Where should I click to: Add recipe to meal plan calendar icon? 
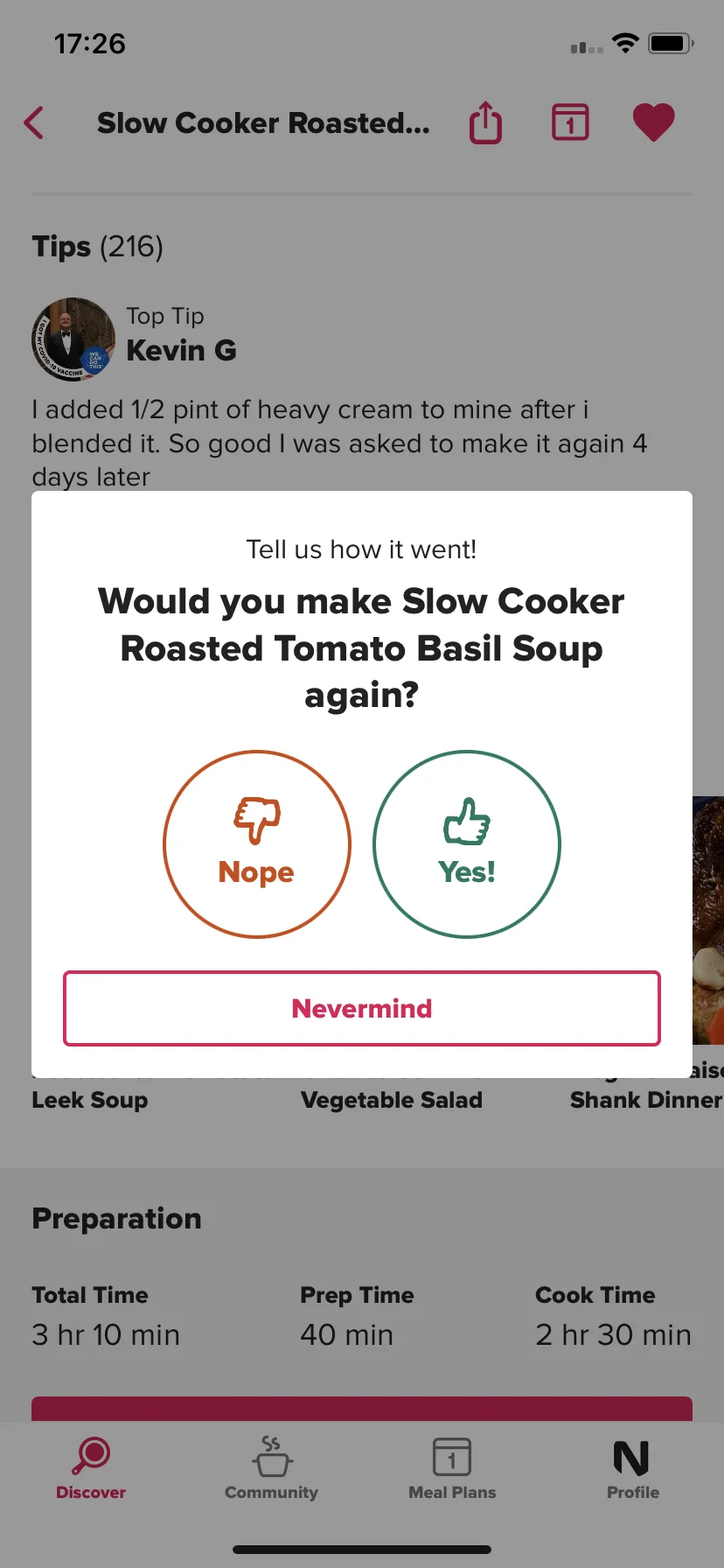point(570,122)
